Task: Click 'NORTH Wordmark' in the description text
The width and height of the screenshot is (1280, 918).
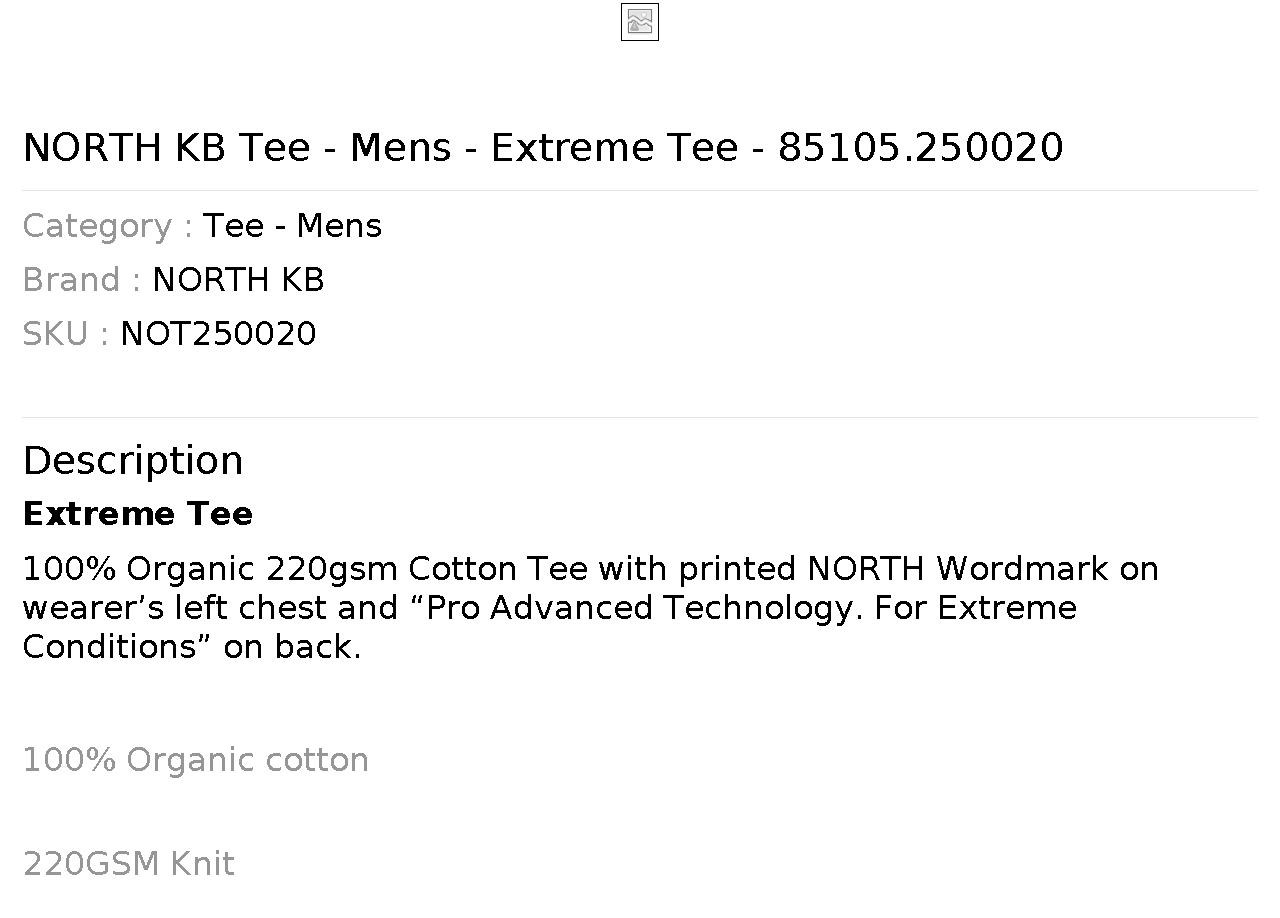Action: [958, 569]
